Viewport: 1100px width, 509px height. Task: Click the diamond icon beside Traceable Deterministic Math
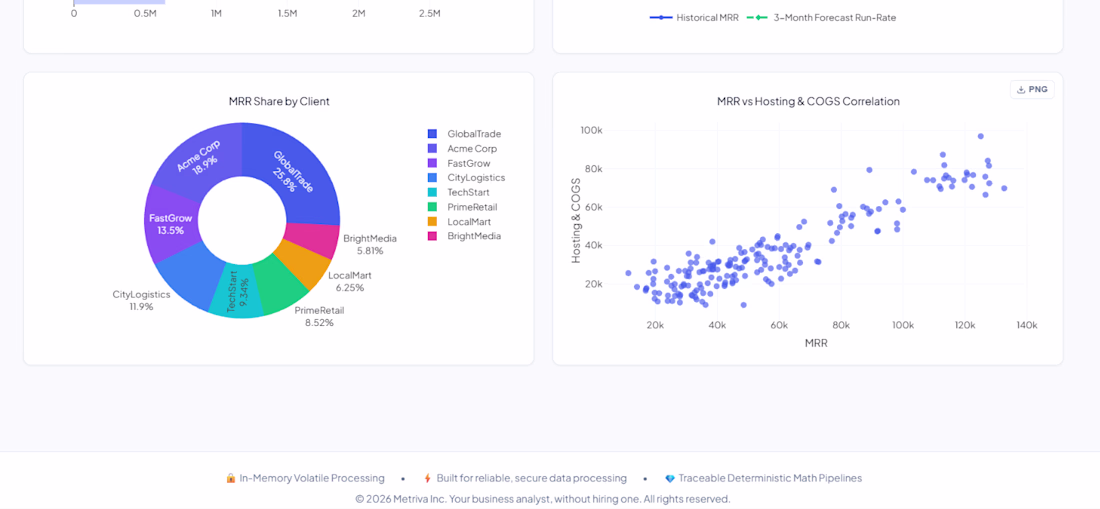[670, 478]
